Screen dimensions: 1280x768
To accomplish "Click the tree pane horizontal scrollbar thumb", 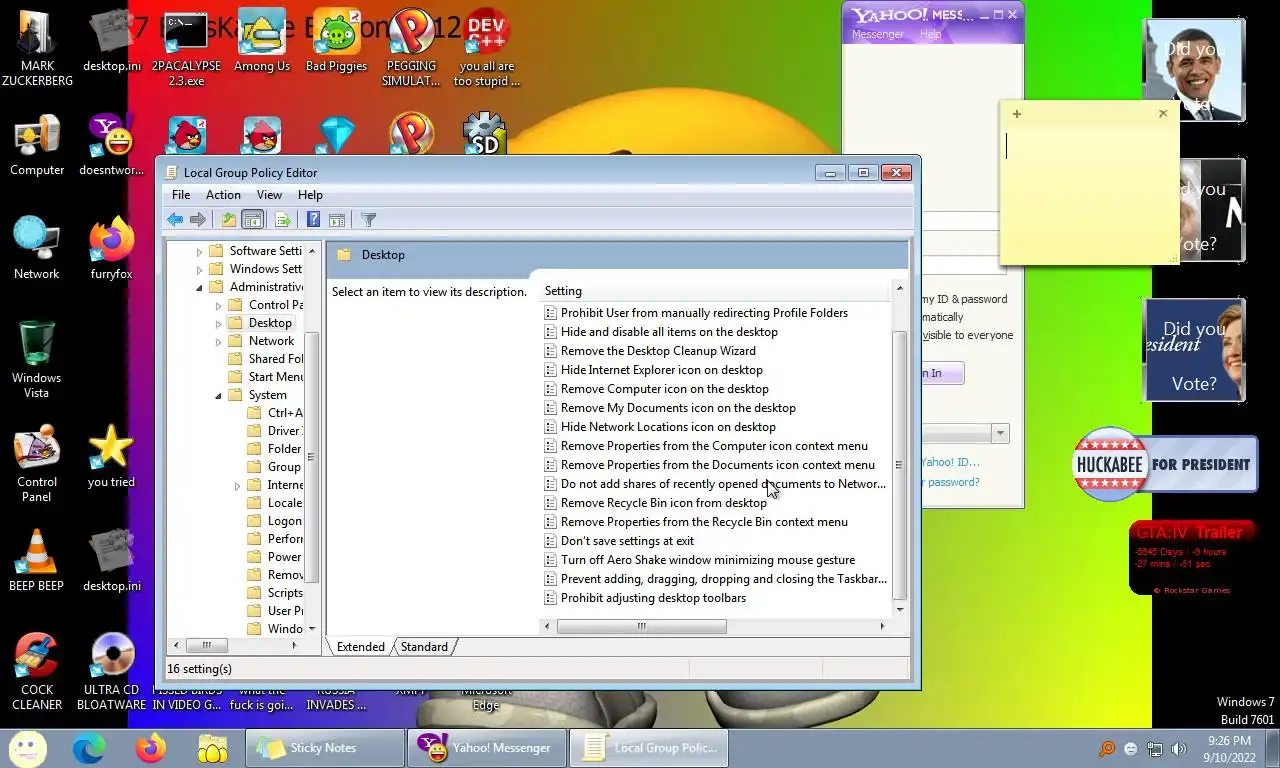I will pyautogui.click(x=207, y=646).
